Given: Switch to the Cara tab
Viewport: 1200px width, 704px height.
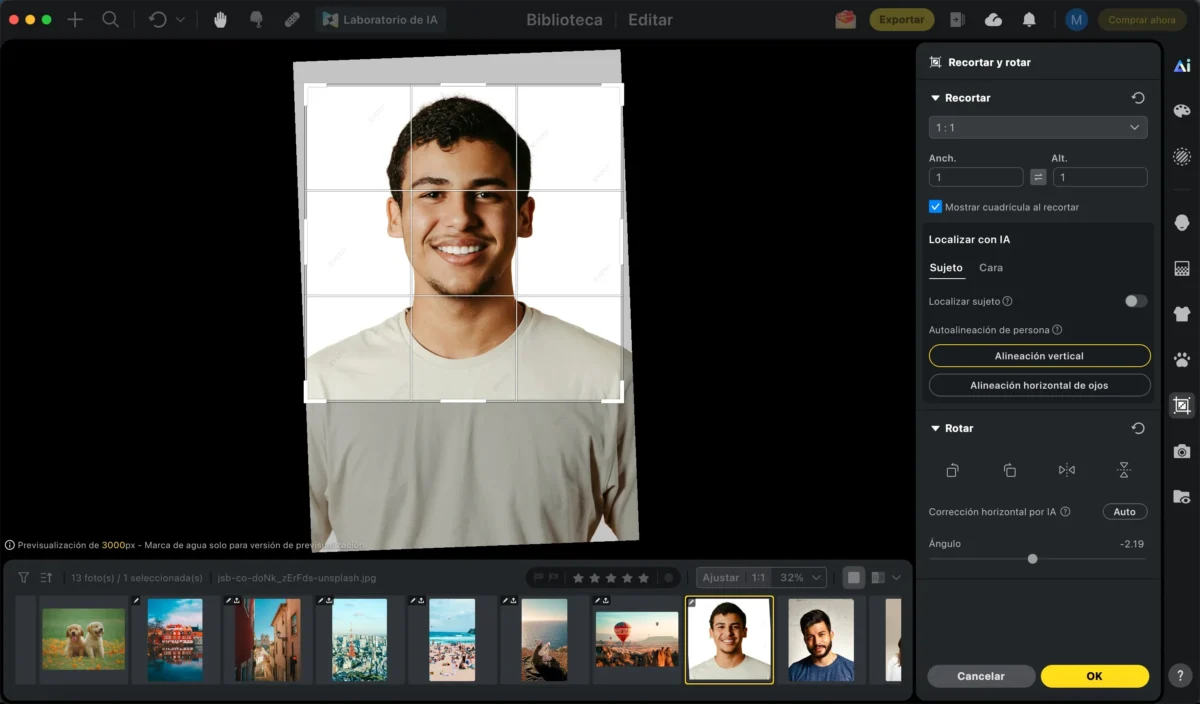Looking at the screenshot, I should 990,268.
